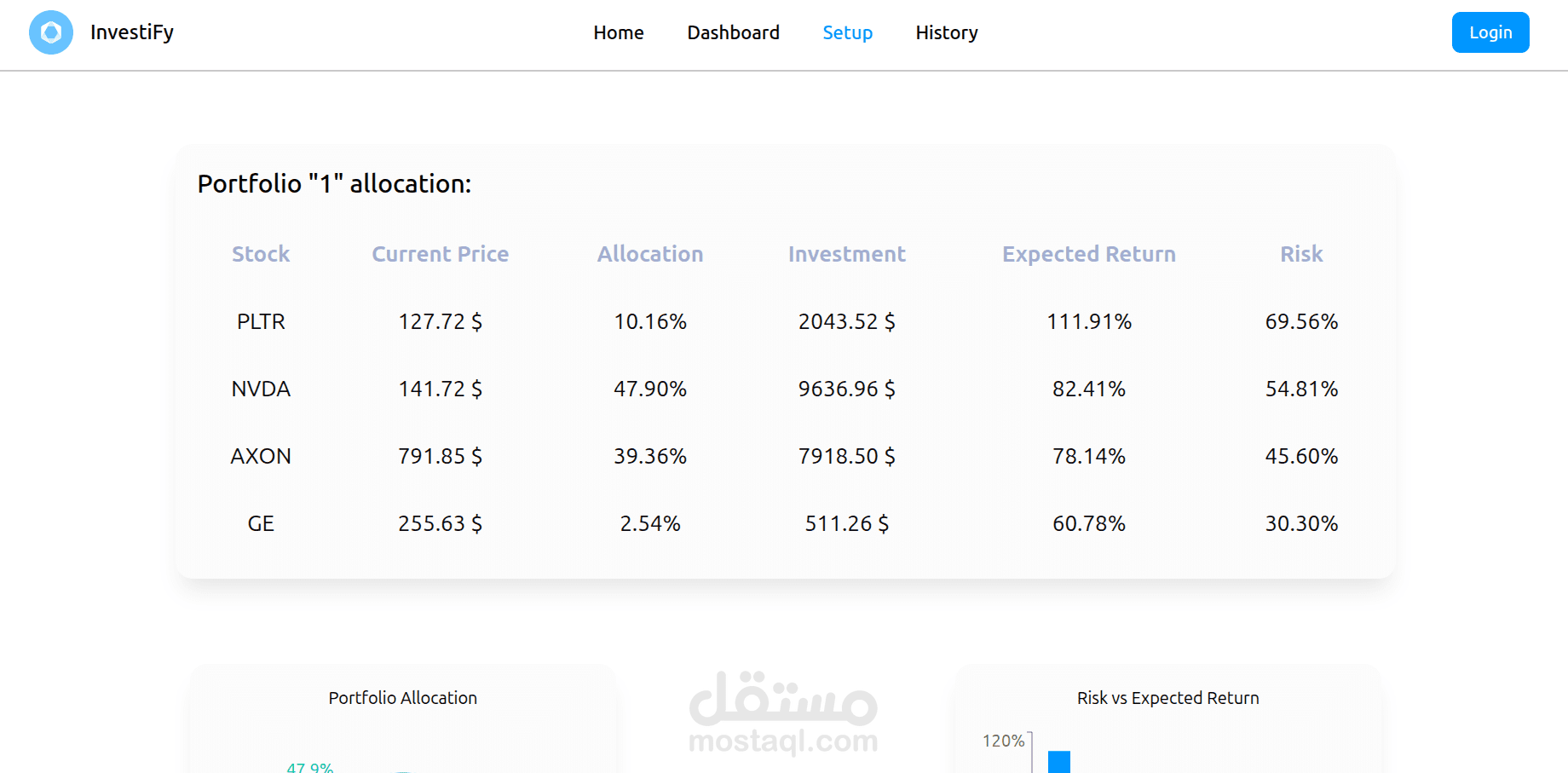Click the Current Price column header

(x=440, y=254)
